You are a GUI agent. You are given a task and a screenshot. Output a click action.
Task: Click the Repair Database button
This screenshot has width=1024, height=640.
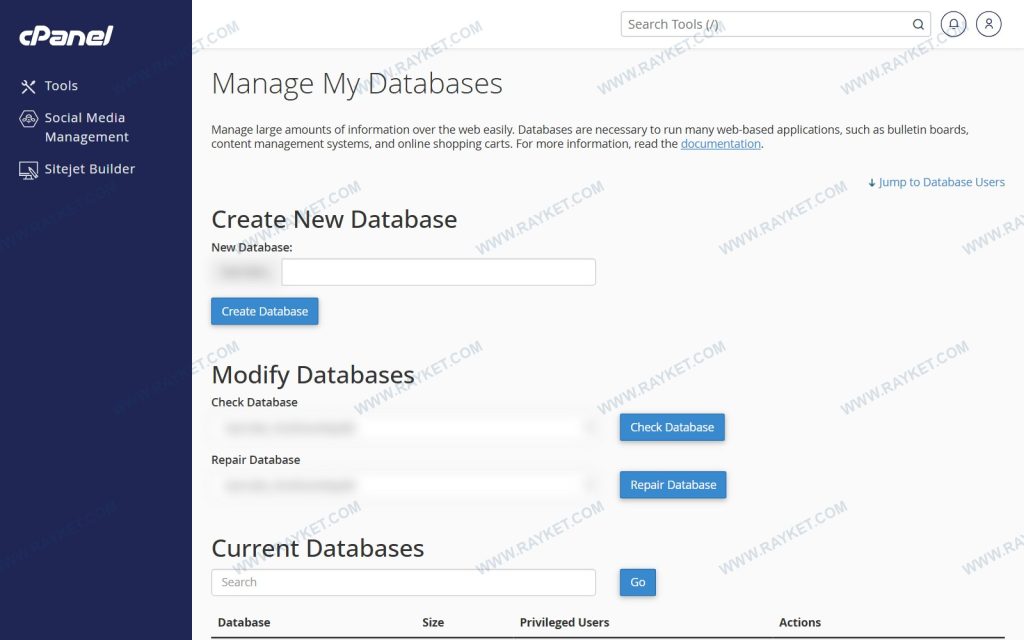673,485
